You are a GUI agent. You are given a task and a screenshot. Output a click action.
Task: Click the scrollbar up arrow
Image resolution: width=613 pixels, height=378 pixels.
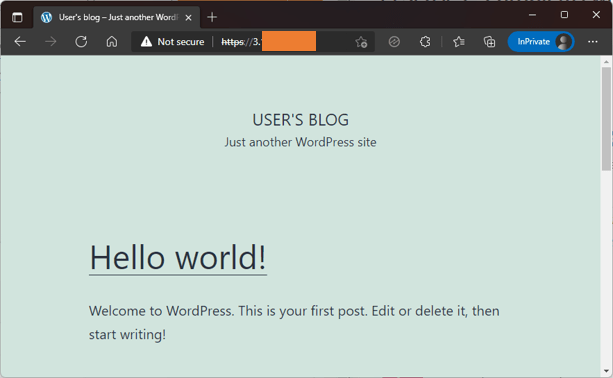pos(606,62)
